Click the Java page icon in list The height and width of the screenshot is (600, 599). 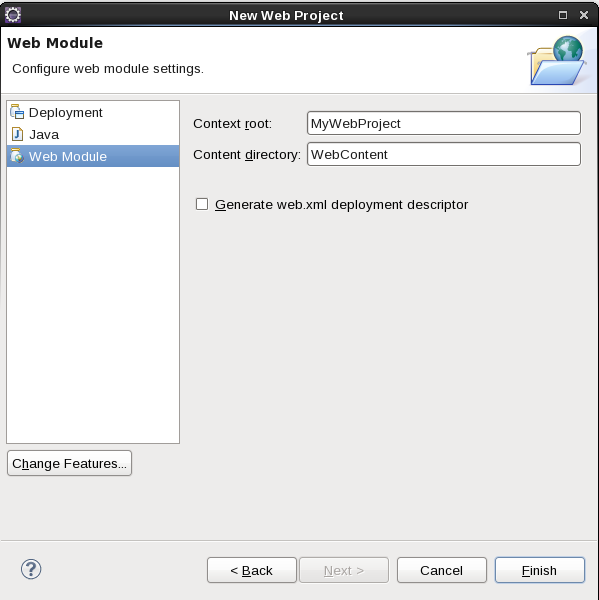(17, 134)
